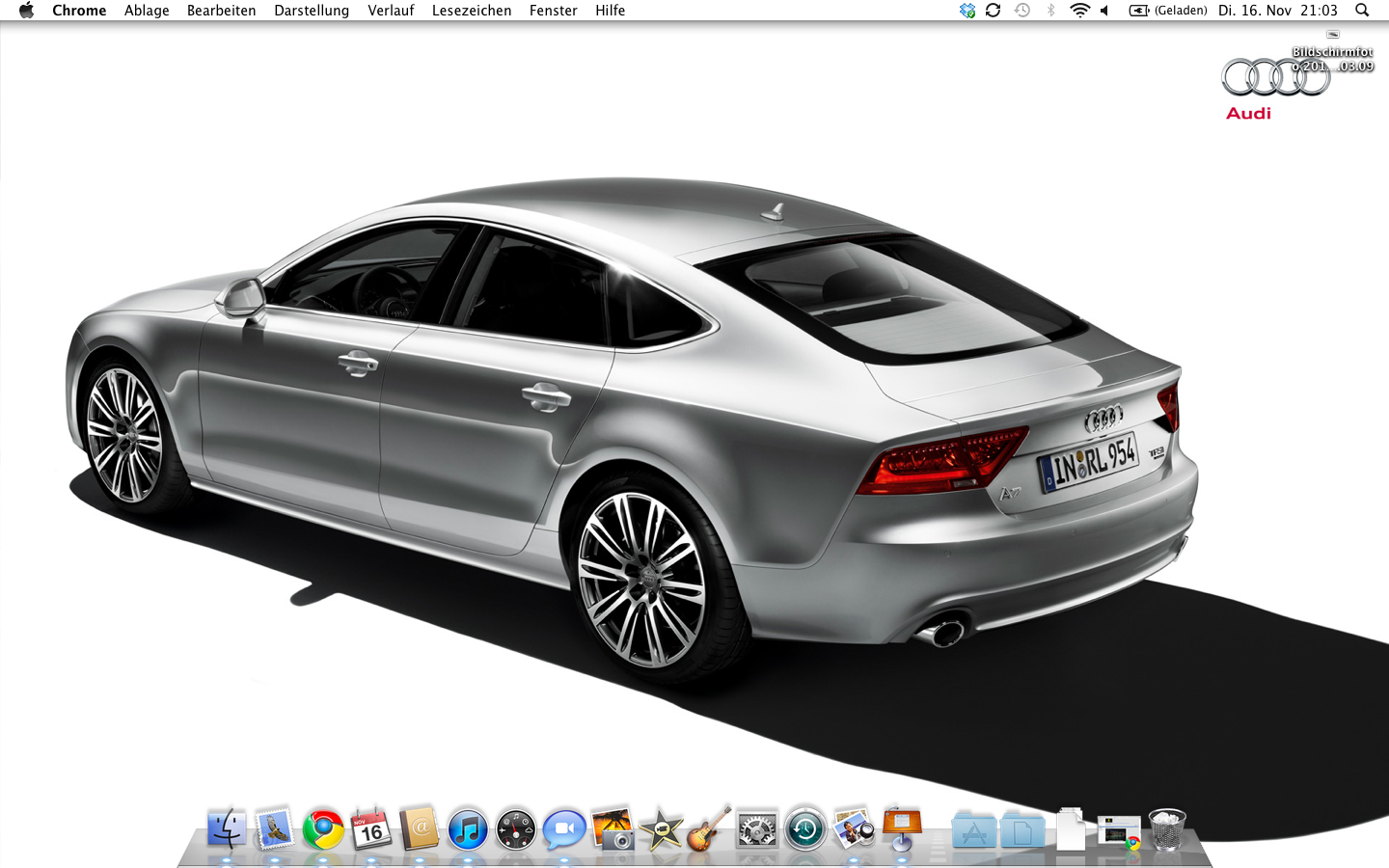The width and height of the screenshot is (1389, 868).
Task: Open the Dashboard gauge icon
Action: coord(516,829)
